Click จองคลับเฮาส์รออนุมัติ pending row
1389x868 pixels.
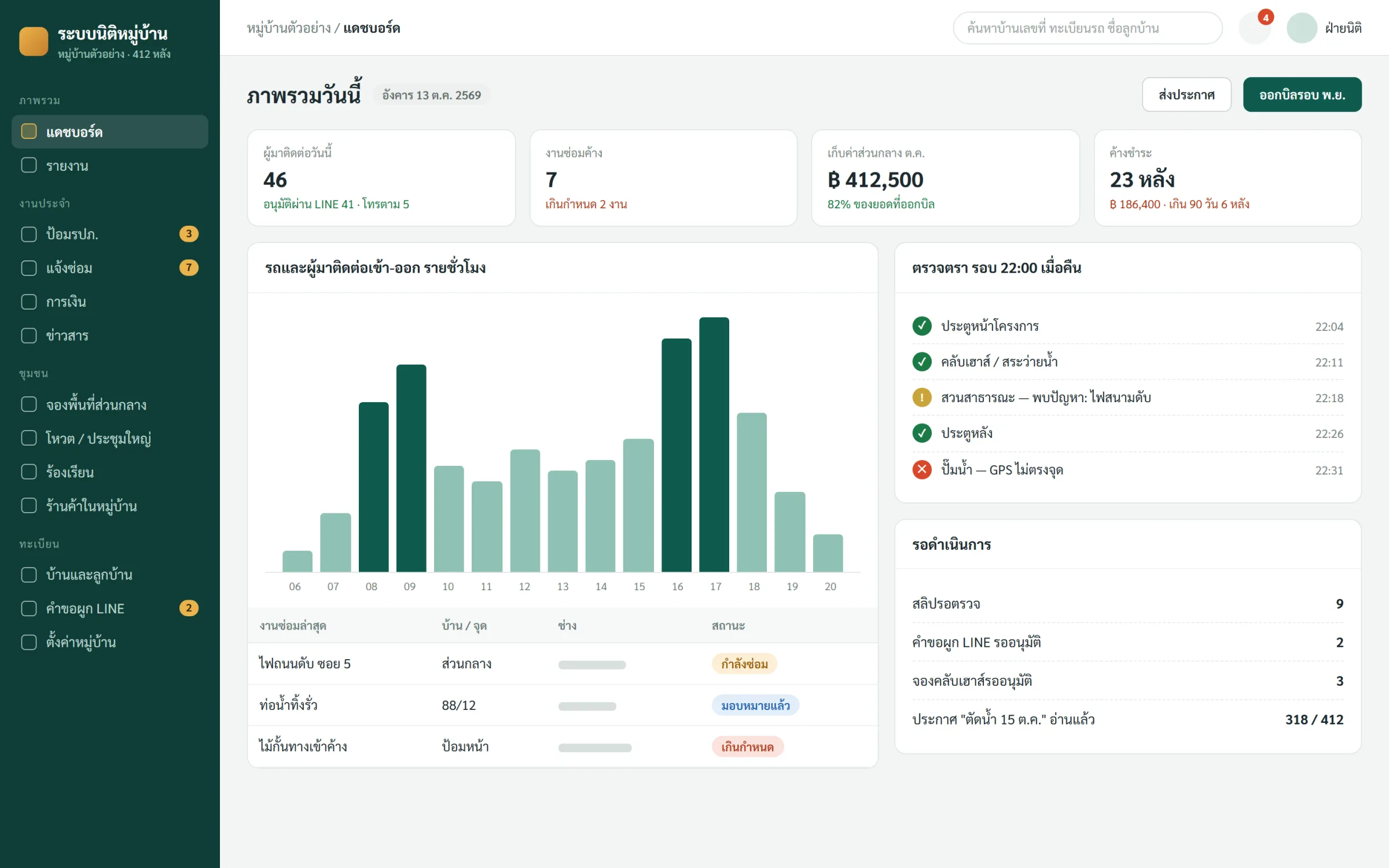[x=1127, y=681]
